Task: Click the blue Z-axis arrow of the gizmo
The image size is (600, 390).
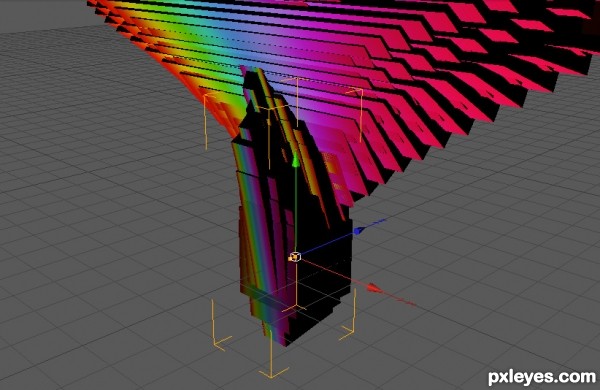Action: click(x=360, y=230)
